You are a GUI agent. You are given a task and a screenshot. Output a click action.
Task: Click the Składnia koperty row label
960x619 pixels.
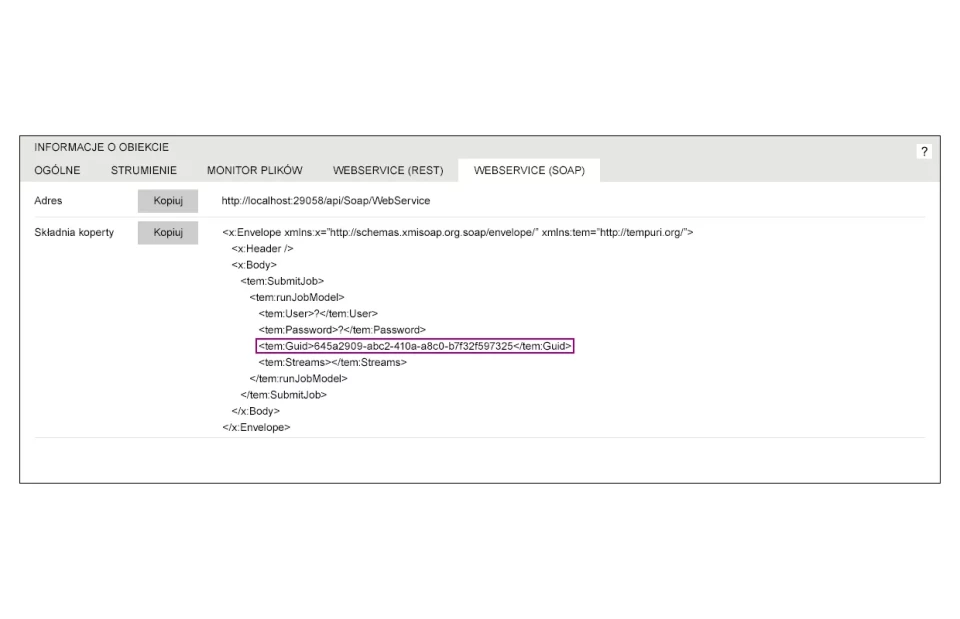74,233
